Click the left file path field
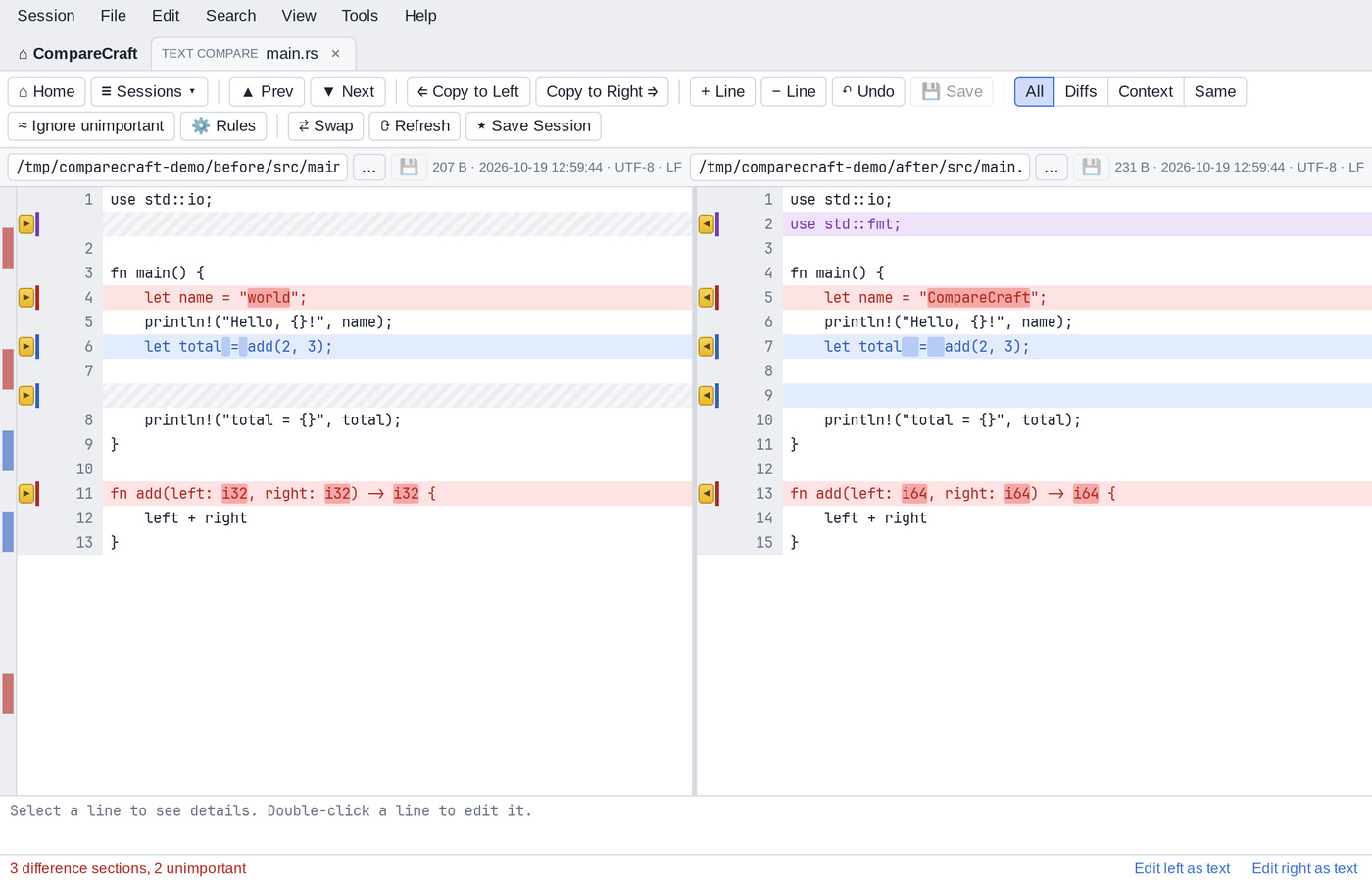Image resolution: width=1372 pixels, height=882 pixels. pos(177,167)
